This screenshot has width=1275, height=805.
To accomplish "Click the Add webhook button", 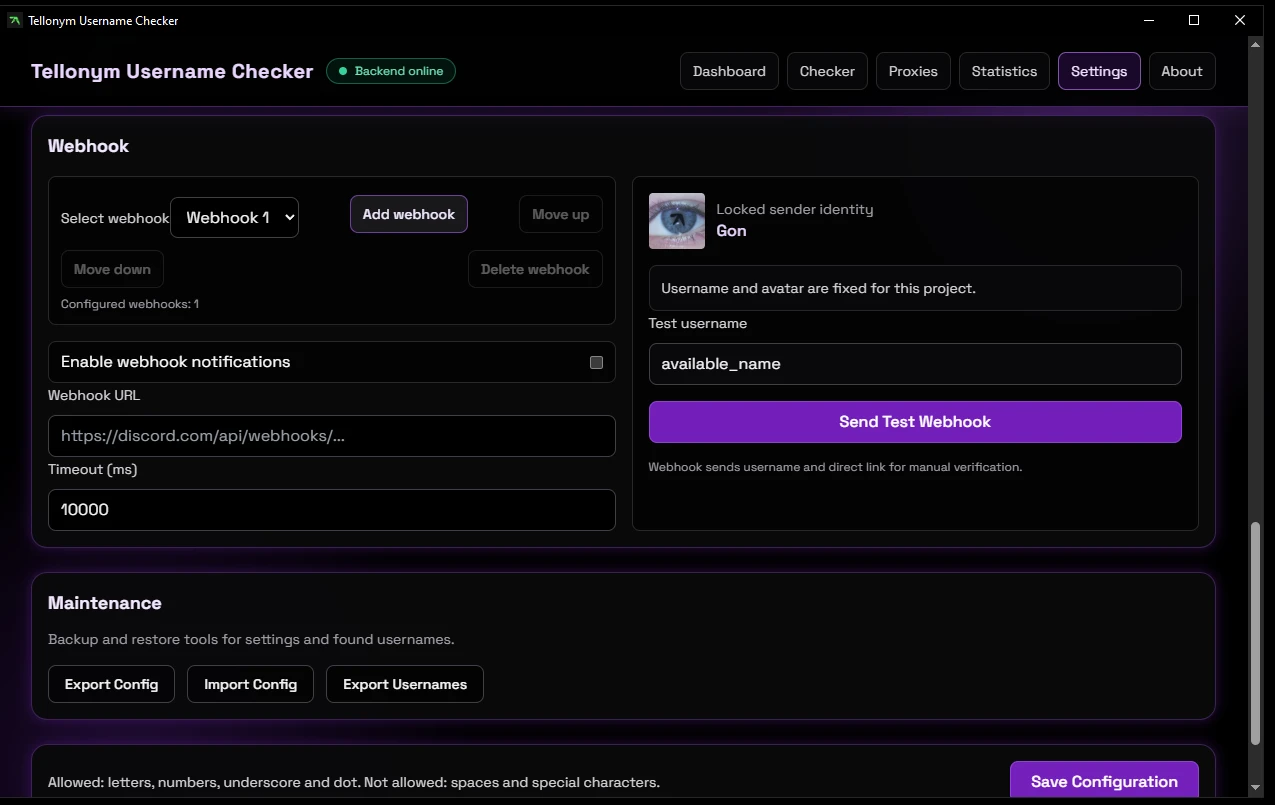I will pyautogui.click(x=408, y=214).
